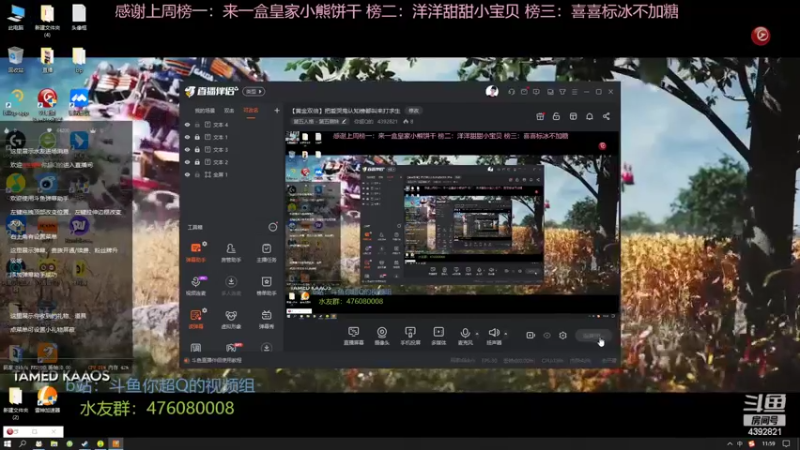
Task: Add a new scene with plus button
Action: pyautogui.click(x=277, y=110)
